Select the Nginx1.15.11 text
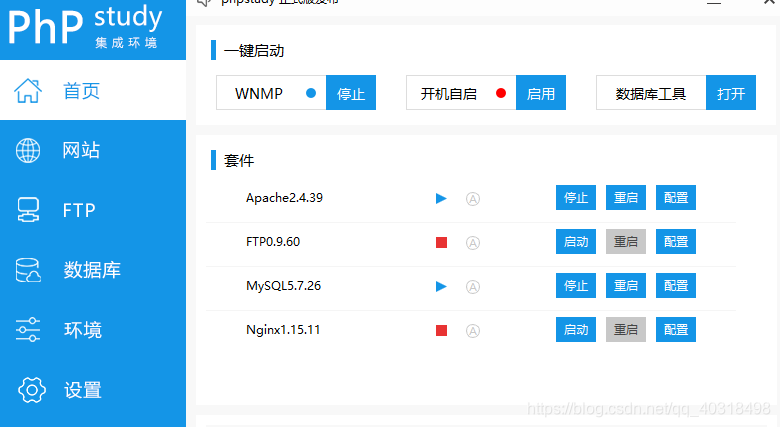The image size is (780, 427). (283, 330)
